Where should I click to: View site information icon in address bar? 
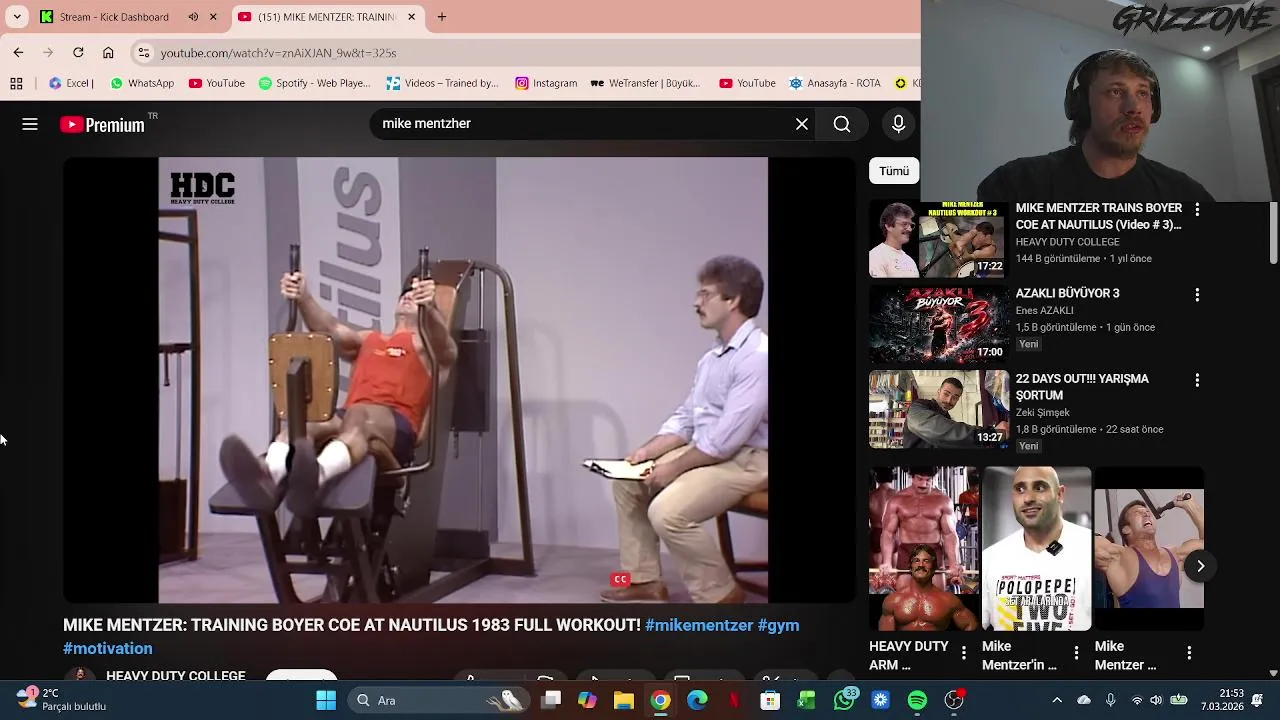pyautogui.click(x=144, y=53)
